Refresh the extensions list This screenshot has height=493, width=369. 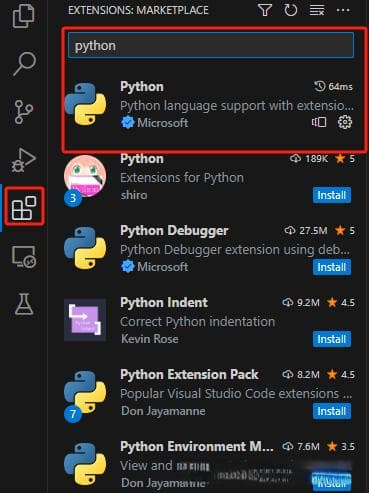291,10
